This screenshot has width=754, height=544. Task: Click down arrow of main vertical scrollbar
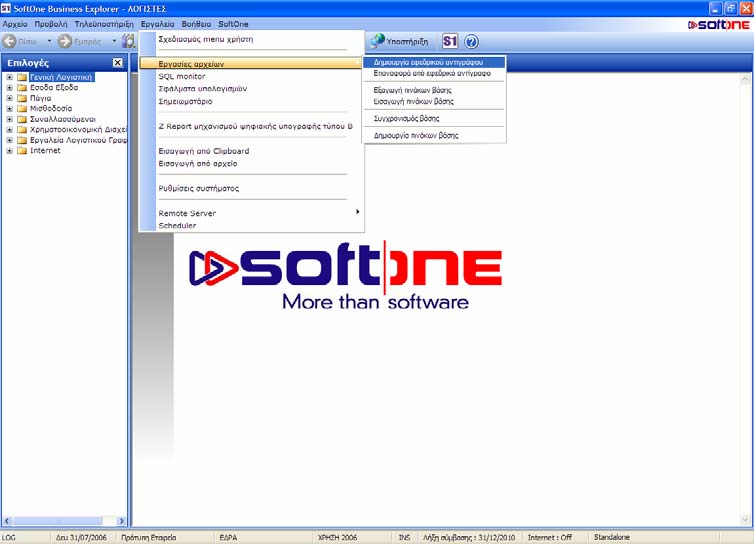(745, 520)
